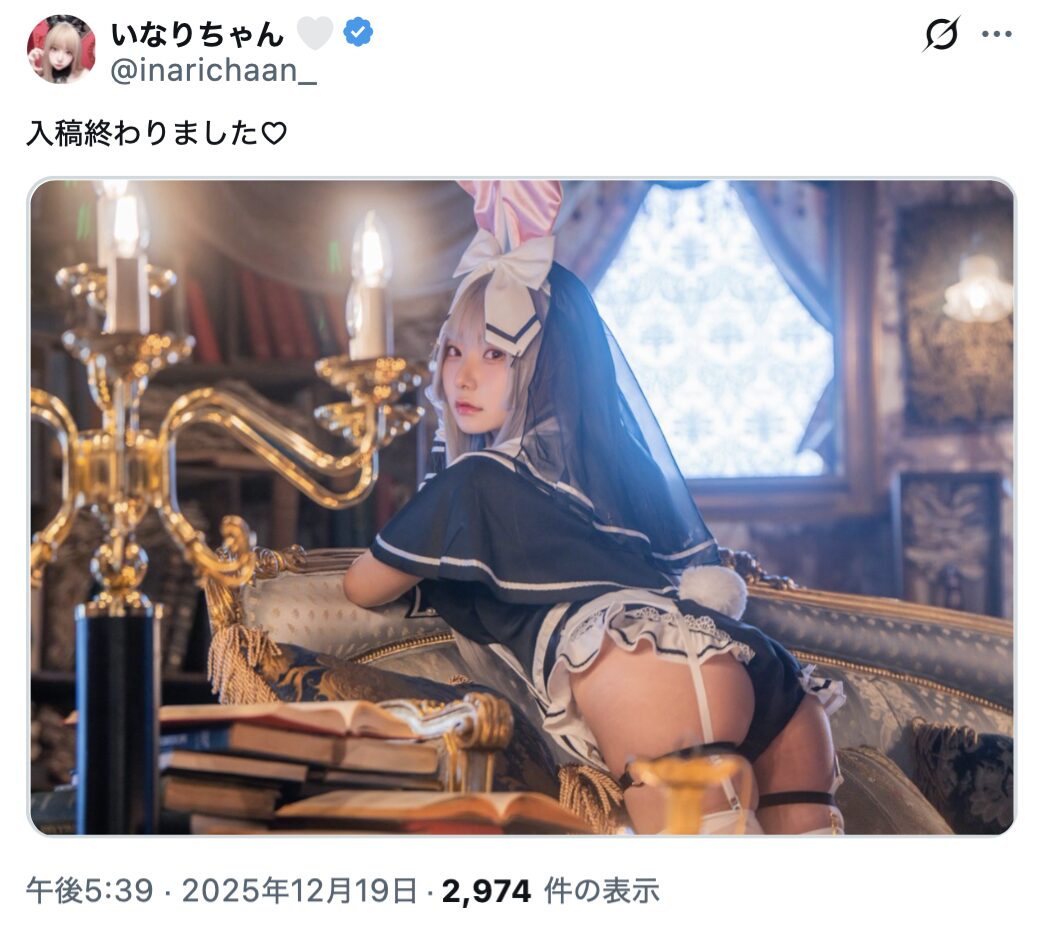Open the three-dot more options menu
This screenshot has height=928, width=1042.
[x=997, y=34]
